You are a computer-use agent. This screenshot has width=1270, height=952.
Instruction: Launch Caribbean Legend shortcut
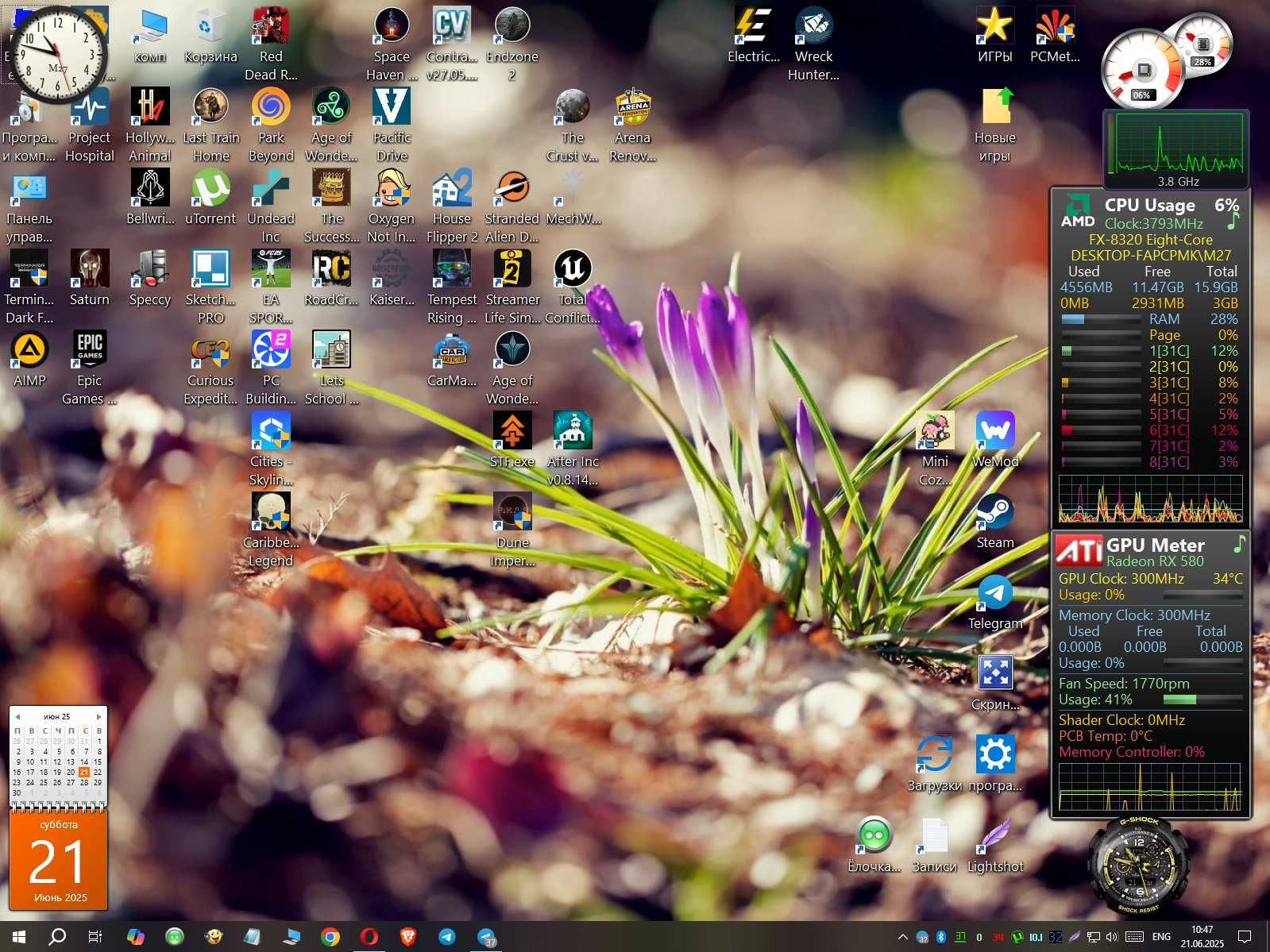click(271, 530)
